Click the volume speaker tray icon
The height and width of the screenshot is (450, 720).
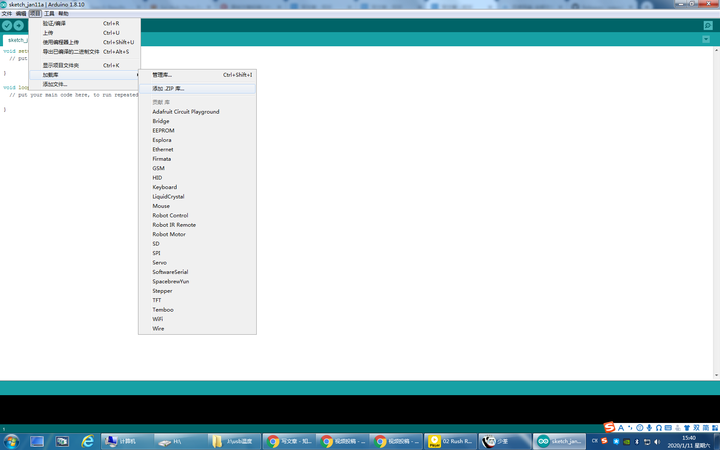click(657, 442)
